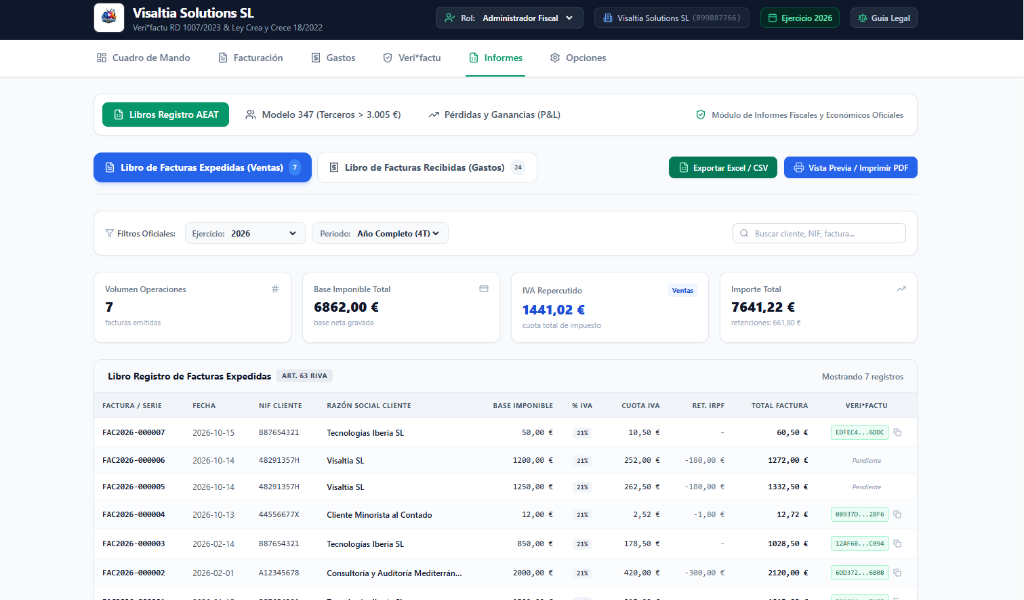This screenshot has width=1024, height=600.
Task: Show Libro de Facturas Expedidas (Ventas)
Action: [x=202, y=167]
